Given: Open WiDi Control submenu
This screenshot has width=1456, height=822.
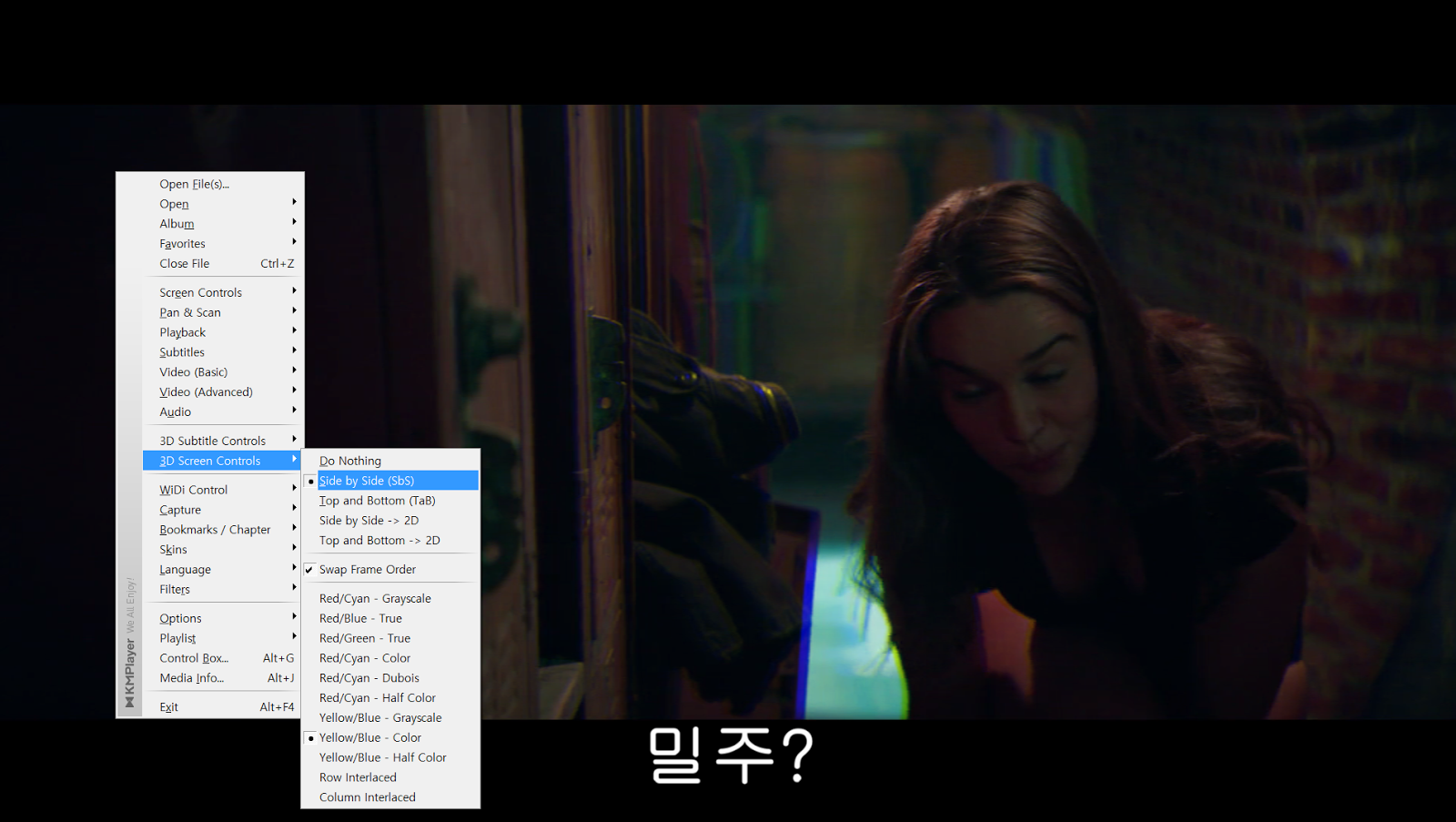Looking at the screenshot, I should [221, 490].
